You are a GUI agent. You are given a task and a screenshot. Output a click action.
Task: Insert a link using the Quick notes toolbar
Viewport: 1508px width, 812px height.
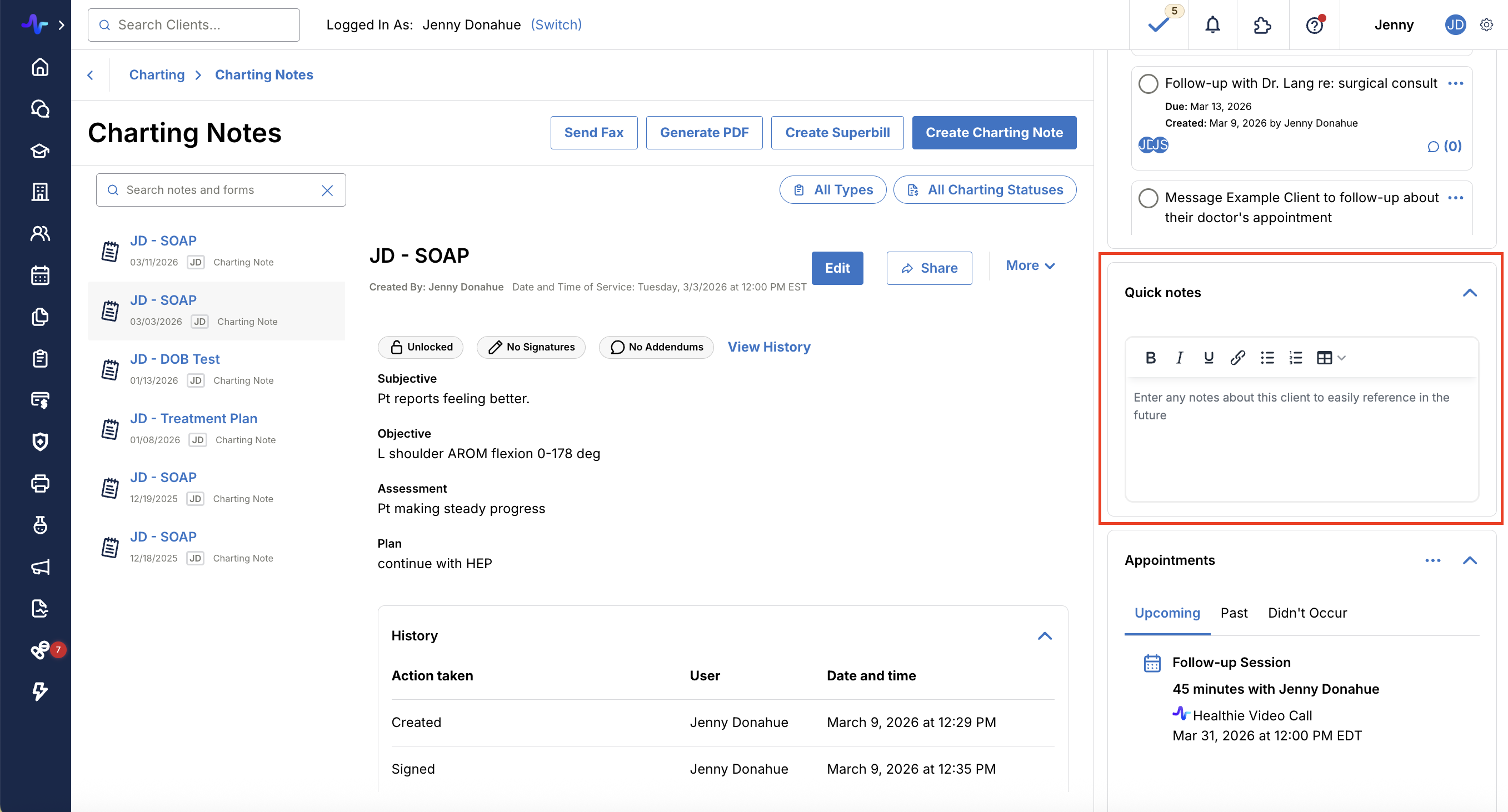[1237, 358]
